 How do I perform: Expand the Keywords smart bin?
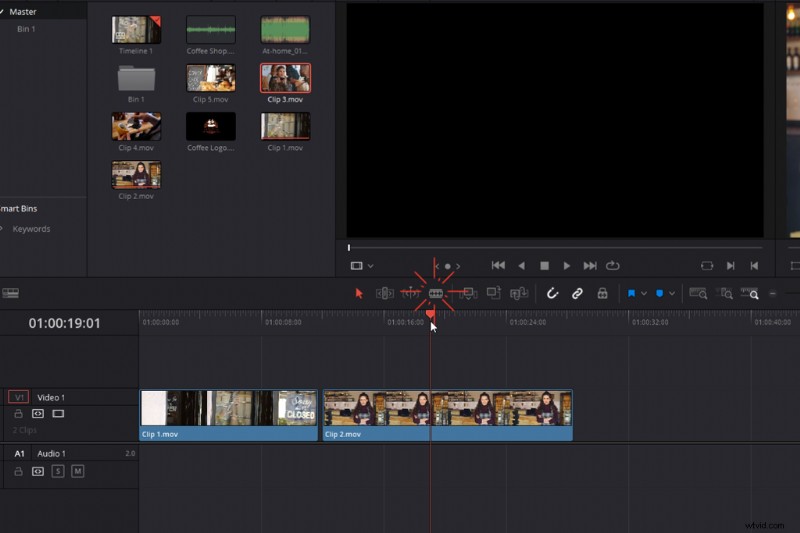2,229
